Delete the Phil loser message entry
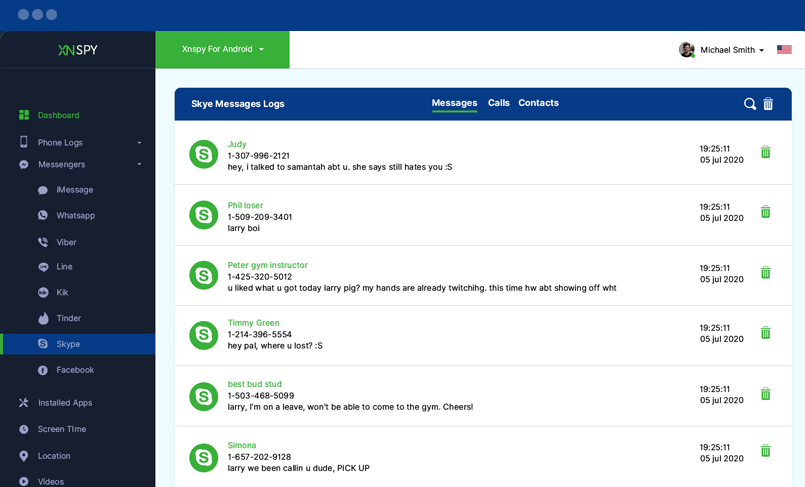The image size is (805, 487). pos(765,212)
